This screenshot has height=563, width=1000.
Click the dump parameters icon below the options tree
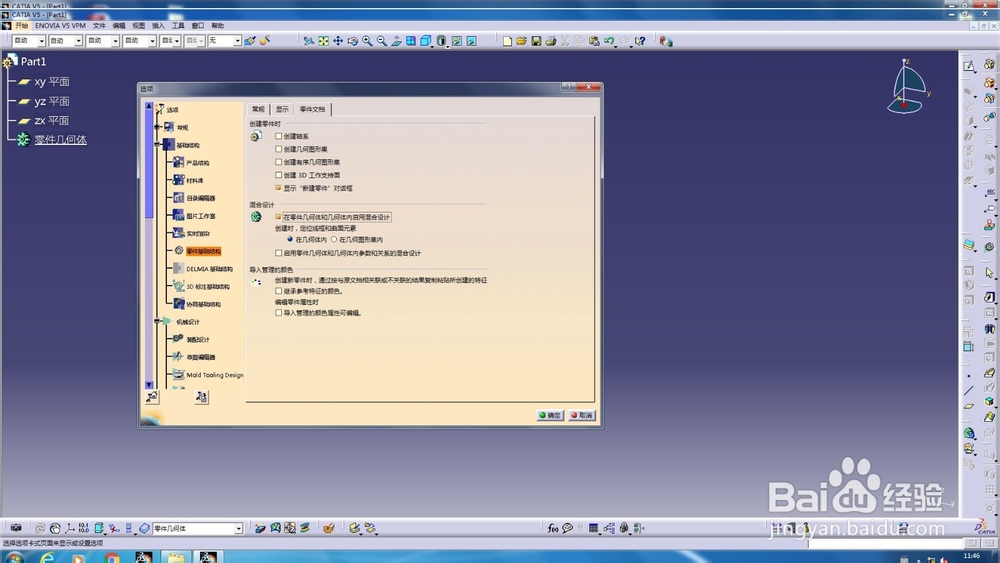[201, 397]
